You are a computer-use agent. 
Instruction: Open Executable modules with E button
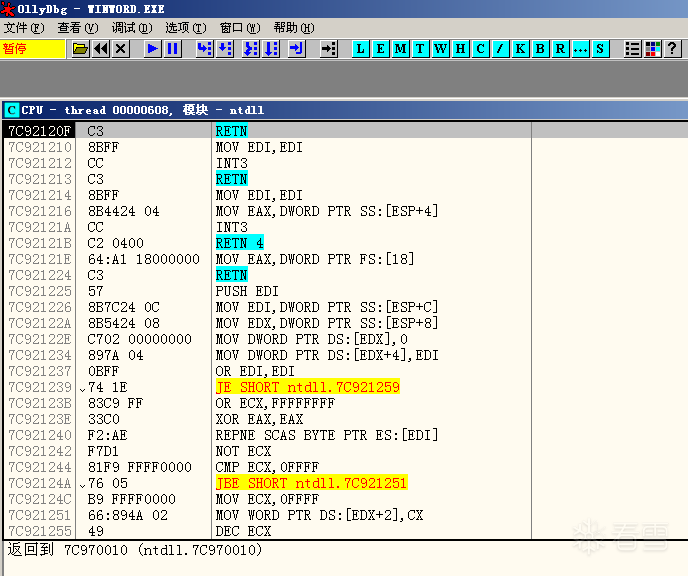point(380,49)
